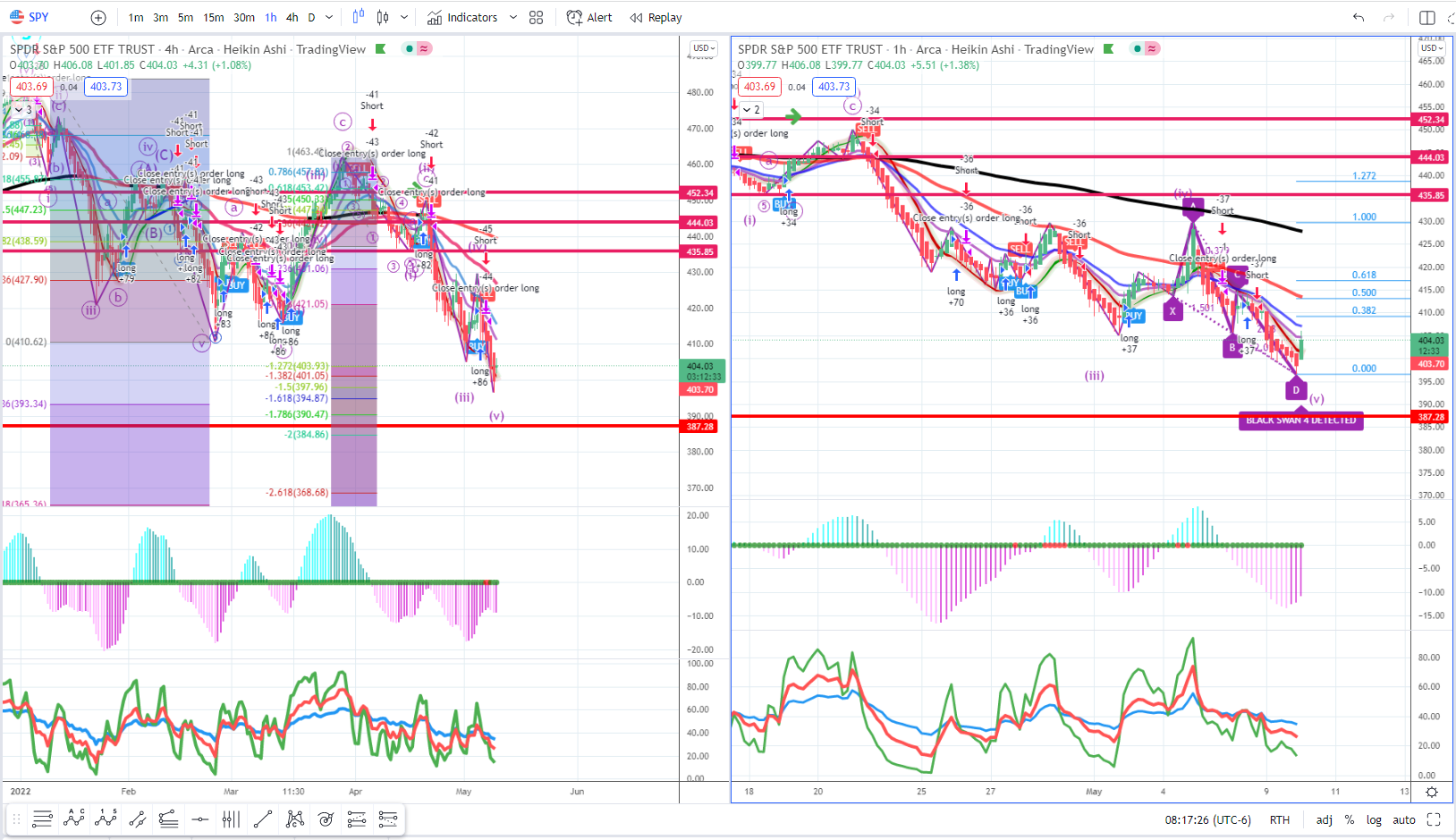This screenshot has width=1456, height=840.
Task: Click BLACK SWAN 4 DETECTED label
Action: 1301,420
